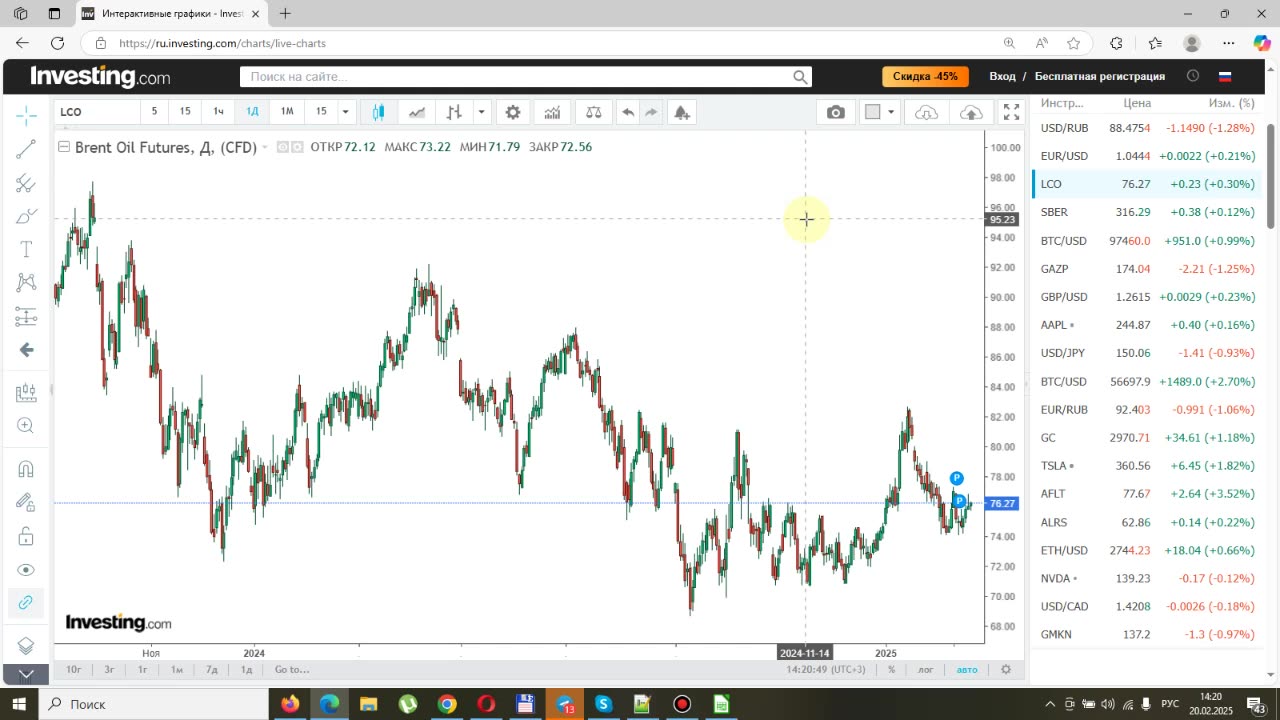Open bottom axis settings gear
The height and width of the screenshot is (720, 1280).
pyautogui.click(x=1006, y=670)
